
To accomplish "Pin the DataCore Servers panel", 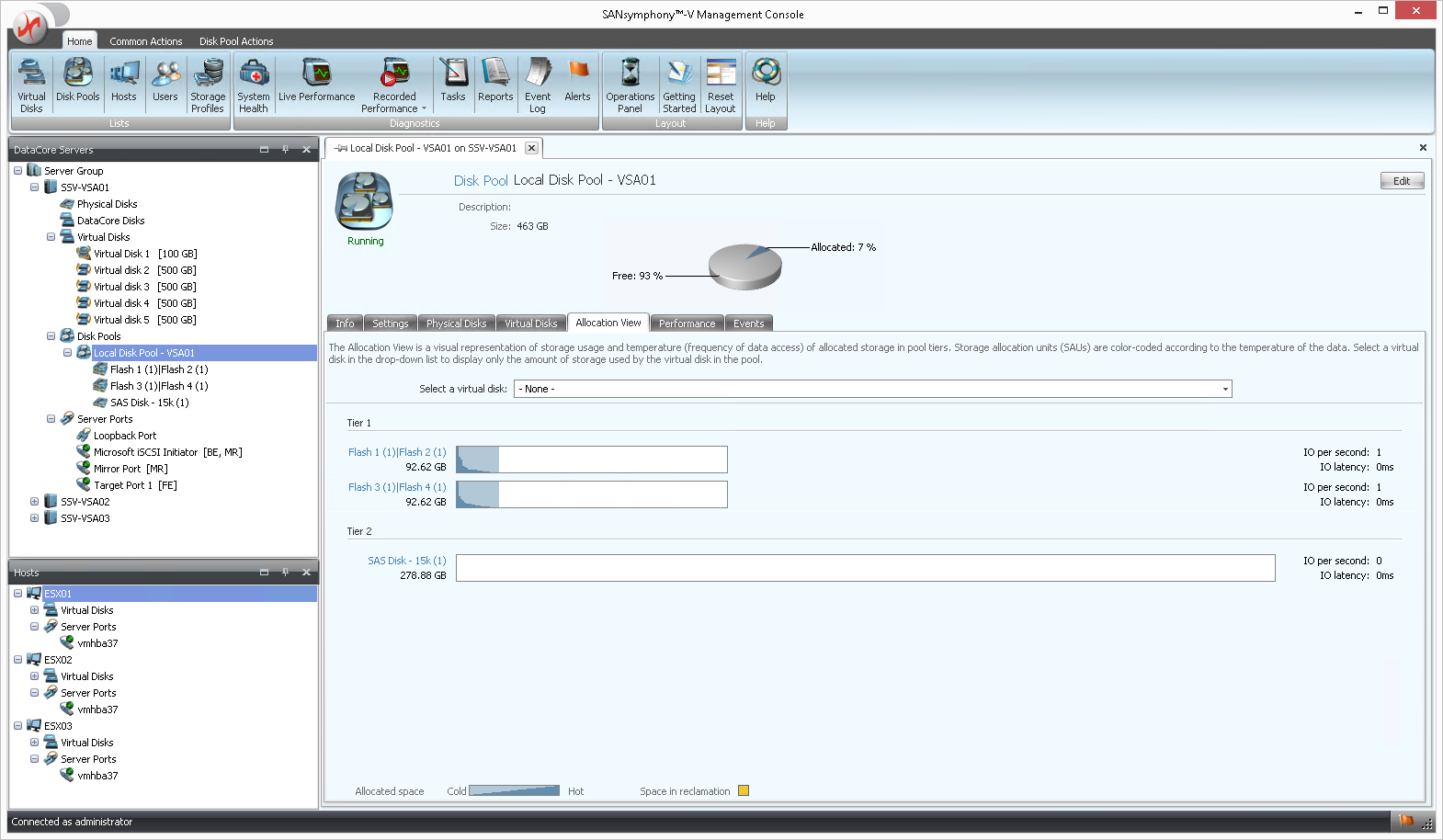I will 285,149.
